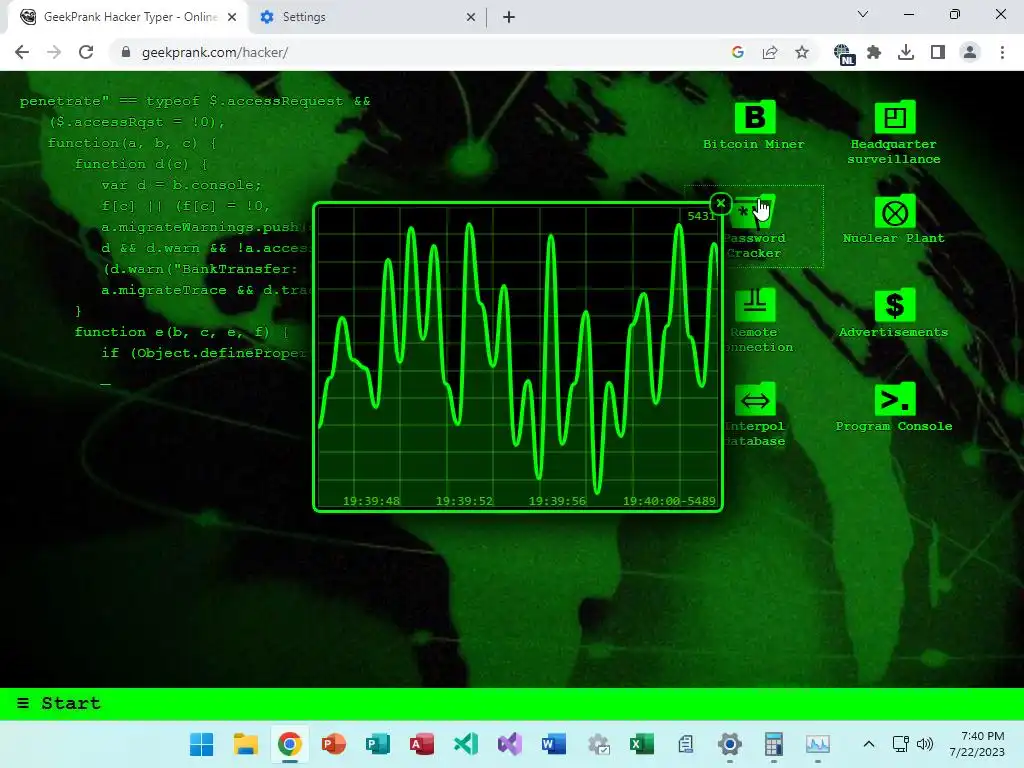
Task: Open the Password Cracker folder icon
Action: 754,212
